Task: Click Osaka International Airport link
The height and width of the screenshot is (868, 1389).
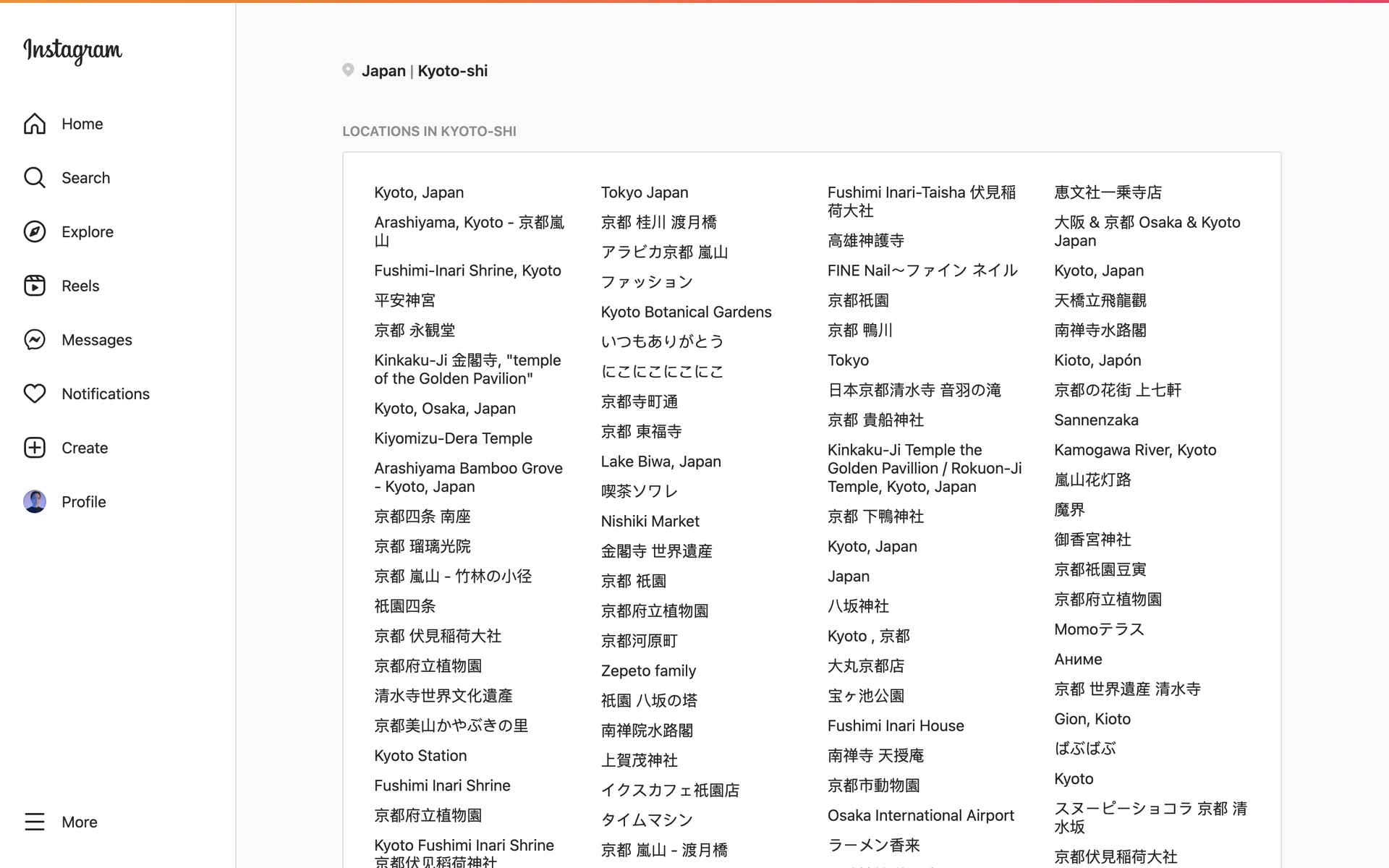Action: [920, 815]
